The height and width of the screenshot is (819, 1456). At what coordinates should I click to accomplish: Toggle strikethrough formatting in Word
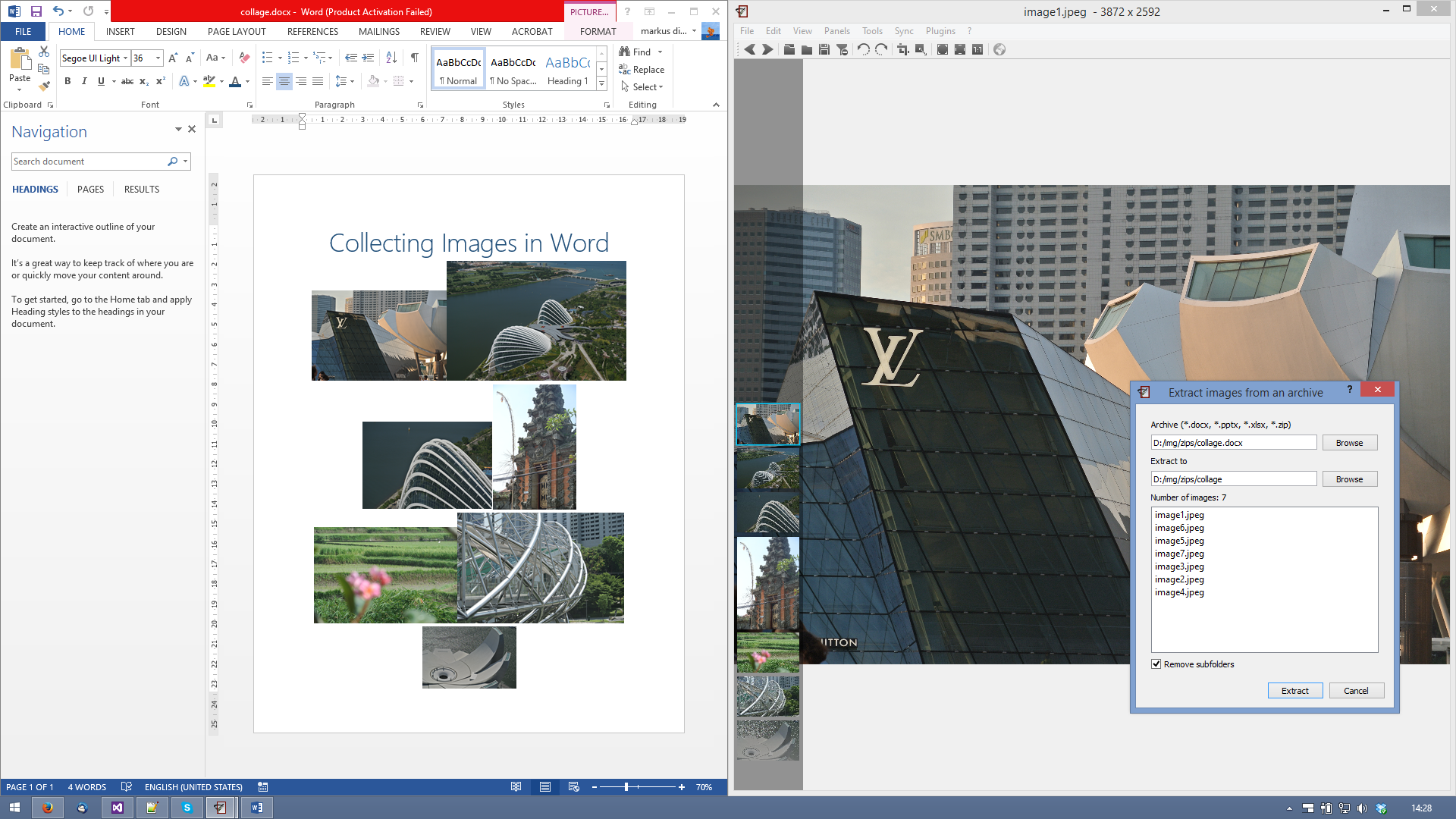click(x=127, y=81)
